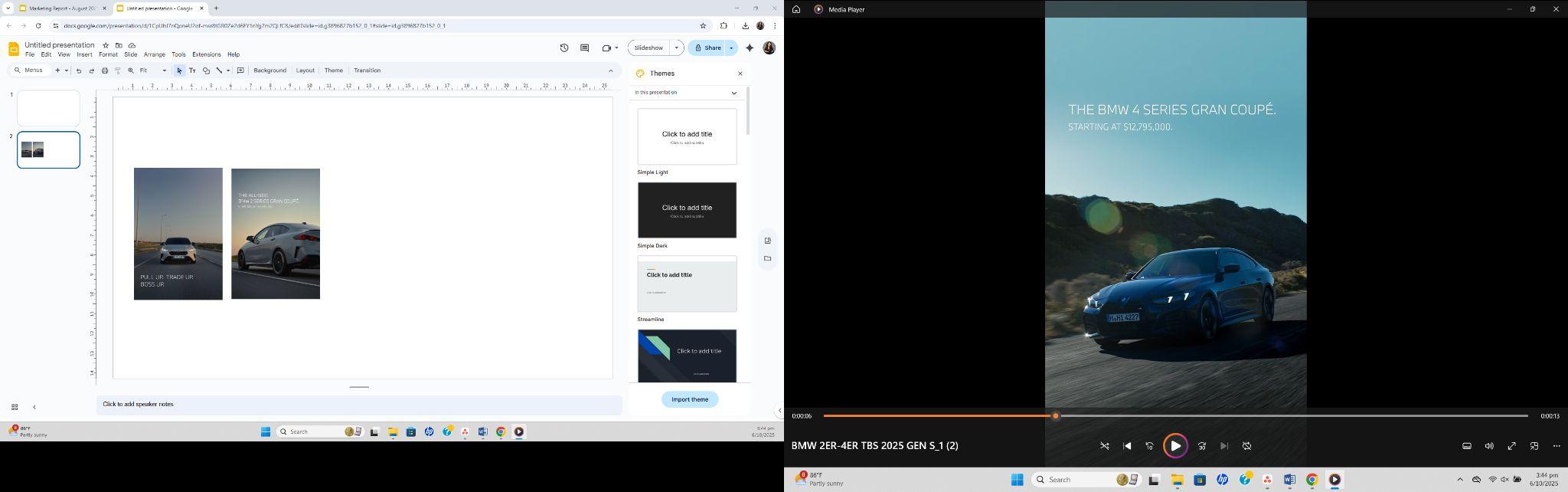This screenshot has height=492, width=1568.
Task: Insert a comment from toolbar
Action: tap(240, 71)
